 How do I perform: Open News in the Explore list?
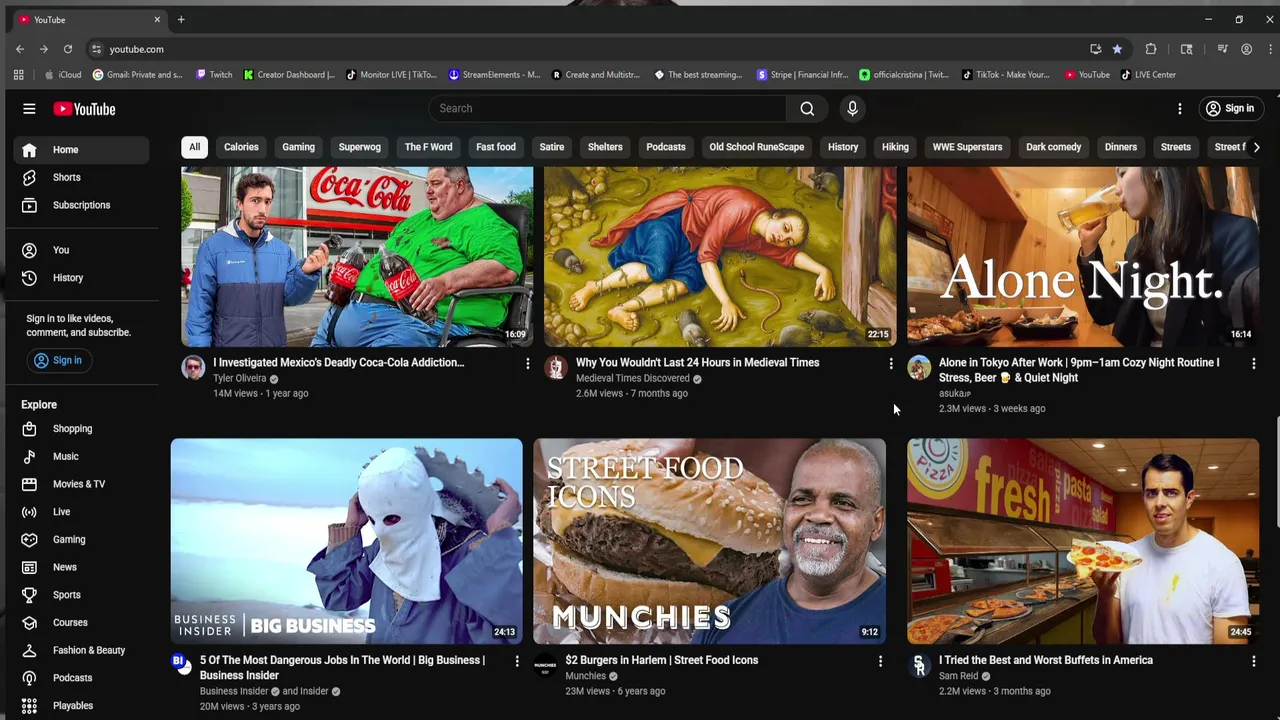point(81,567)
